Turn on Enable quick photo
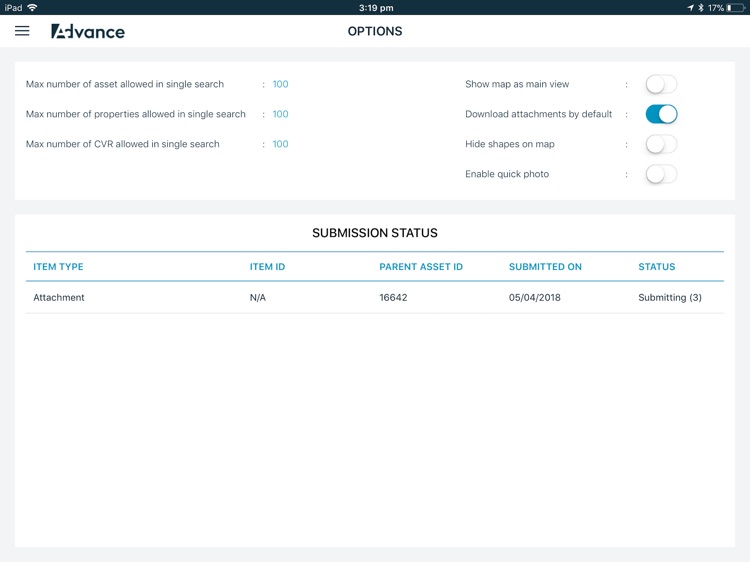Viewport: 750px width, 562px height. [661, 174]
